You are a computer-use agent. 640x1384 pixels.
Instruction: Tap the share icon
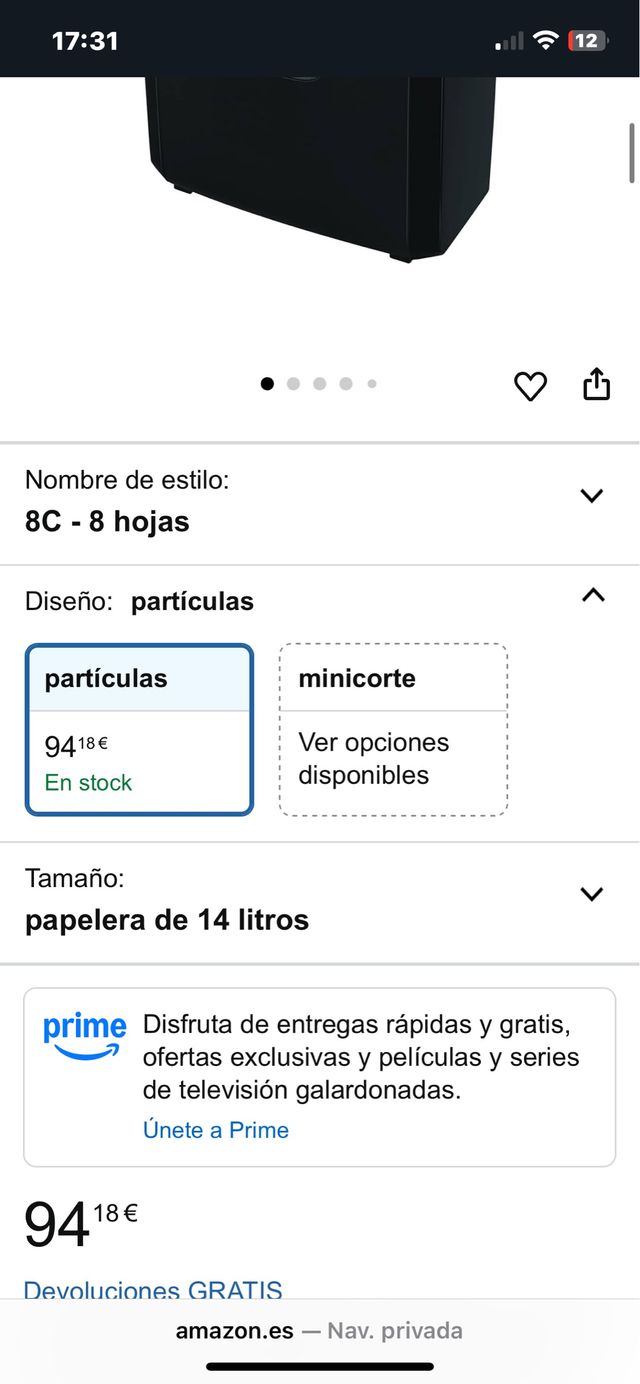[x=596, y=384]
